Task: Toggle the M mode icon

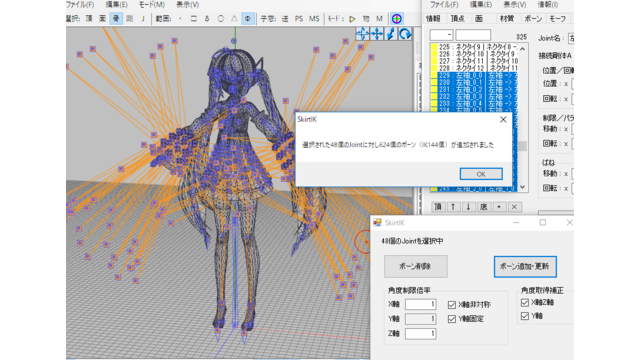Action: click(x=379, y=19)
